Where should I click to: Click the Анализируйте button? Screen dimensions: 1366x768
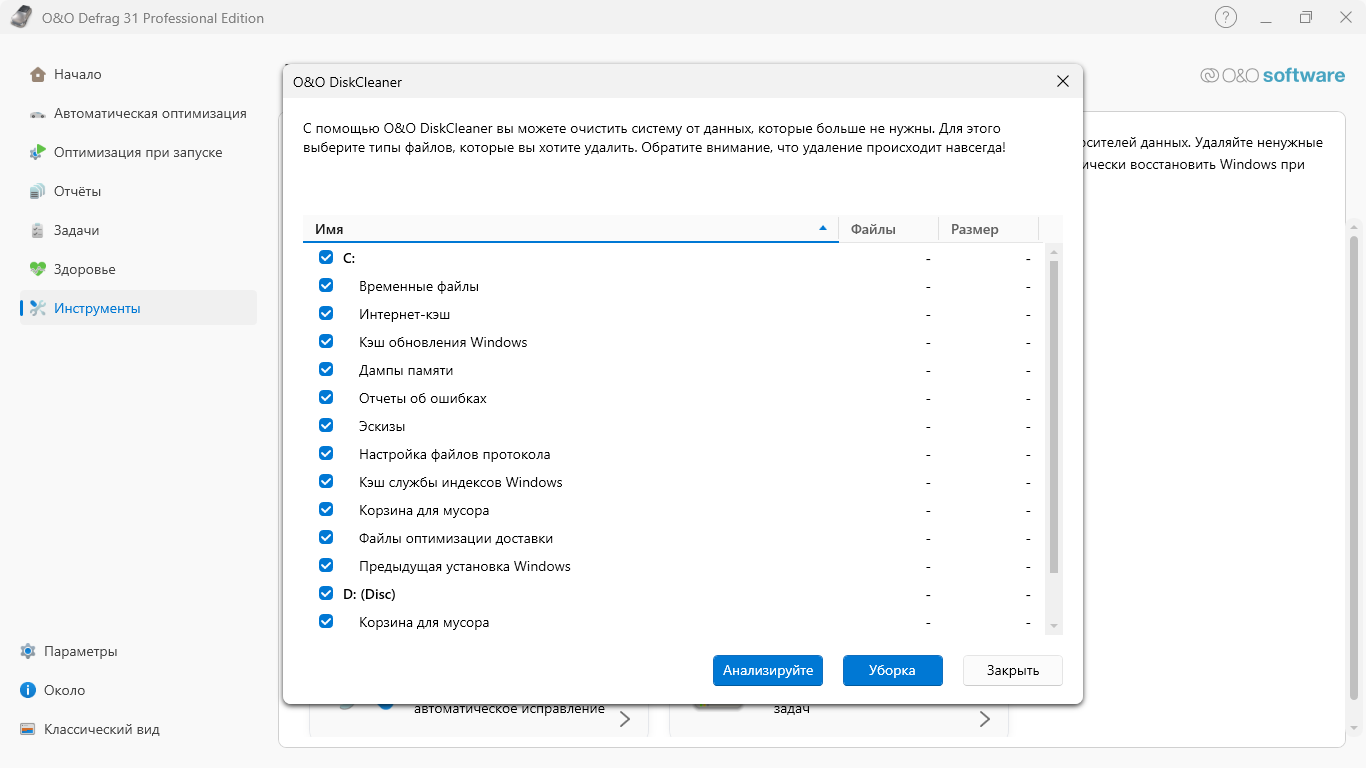[768, 670]
